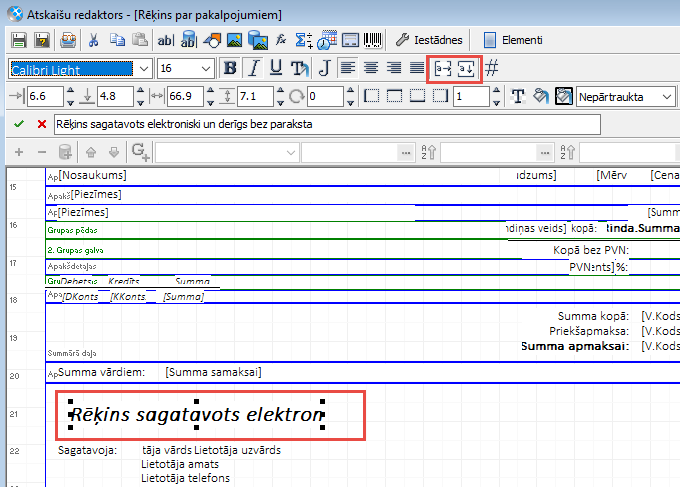Insert a date and time element
The image size is (680, 487).
[327, 40]
